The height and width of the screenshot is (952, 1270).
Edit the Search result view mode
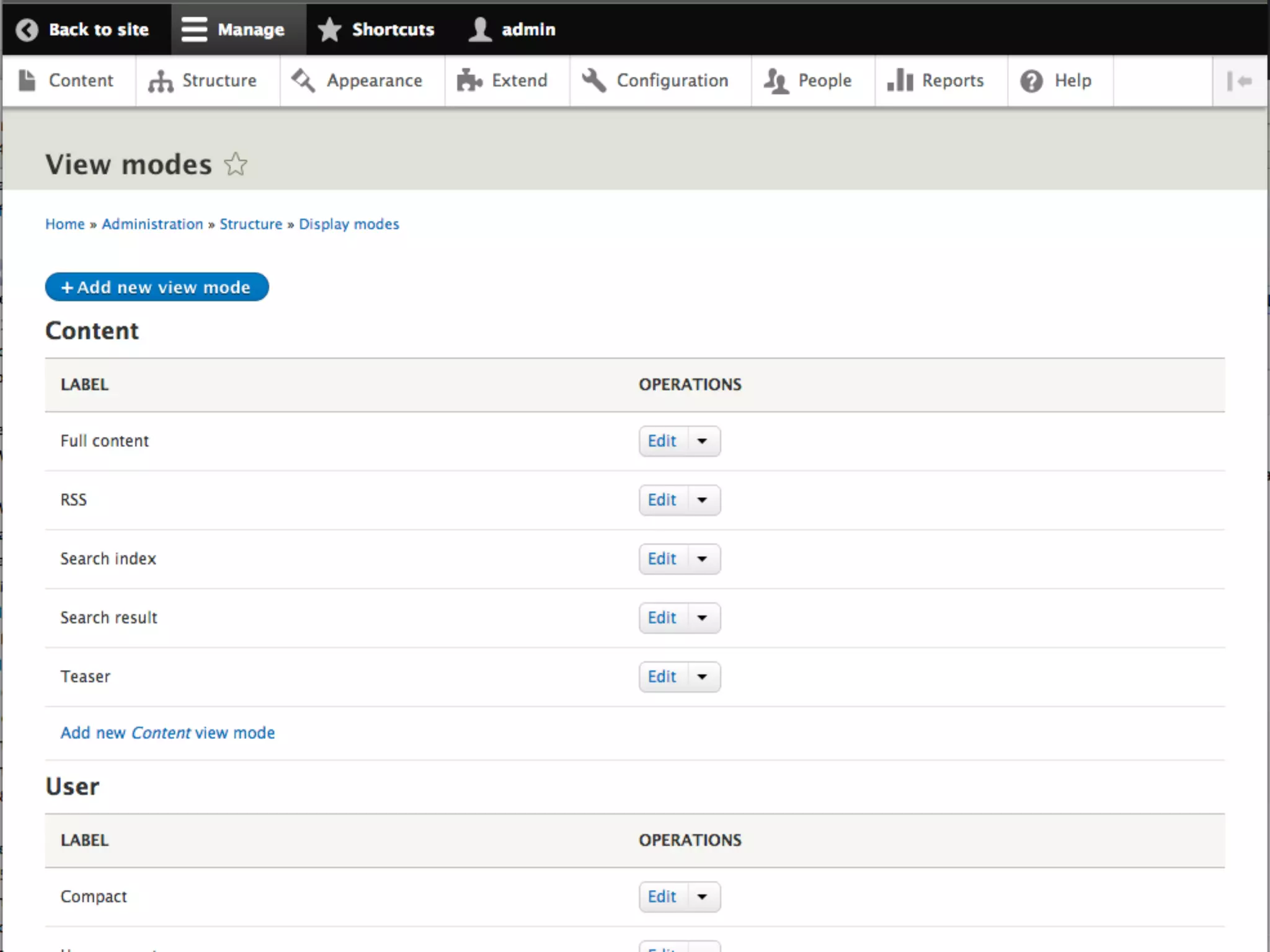point(663,618)
